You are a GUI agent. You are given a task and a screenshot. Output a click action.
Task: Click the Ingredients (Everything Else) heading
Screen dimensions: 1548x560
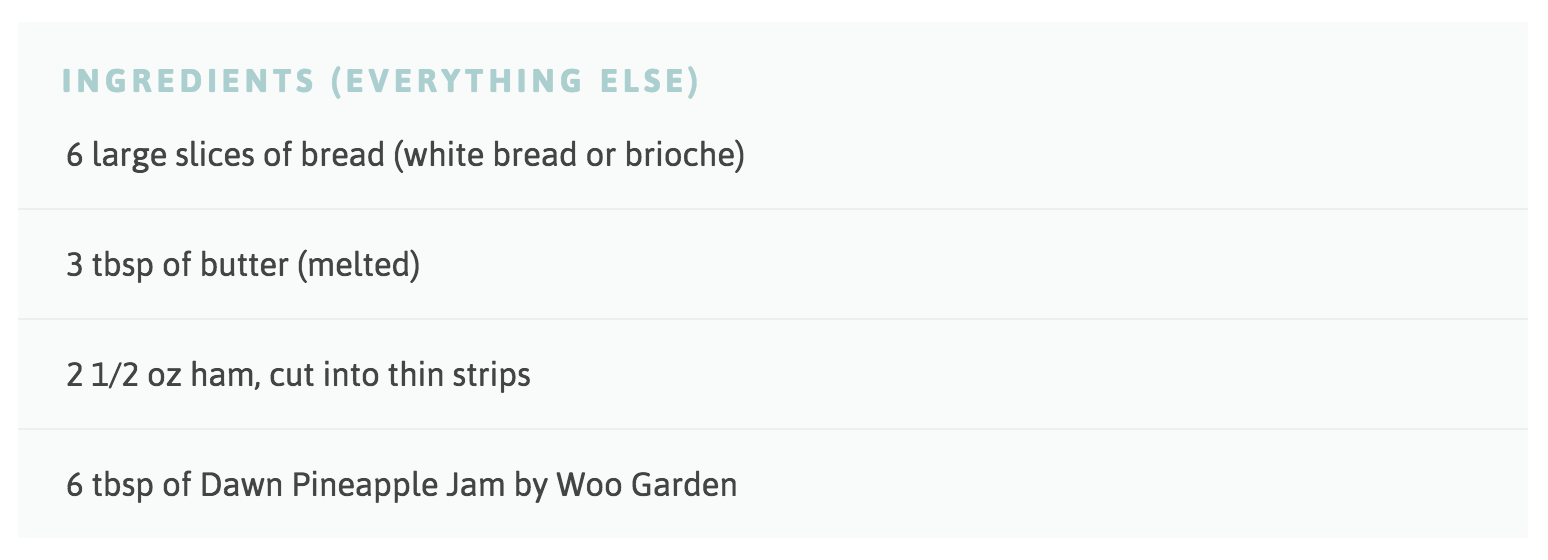click(380, 81)
